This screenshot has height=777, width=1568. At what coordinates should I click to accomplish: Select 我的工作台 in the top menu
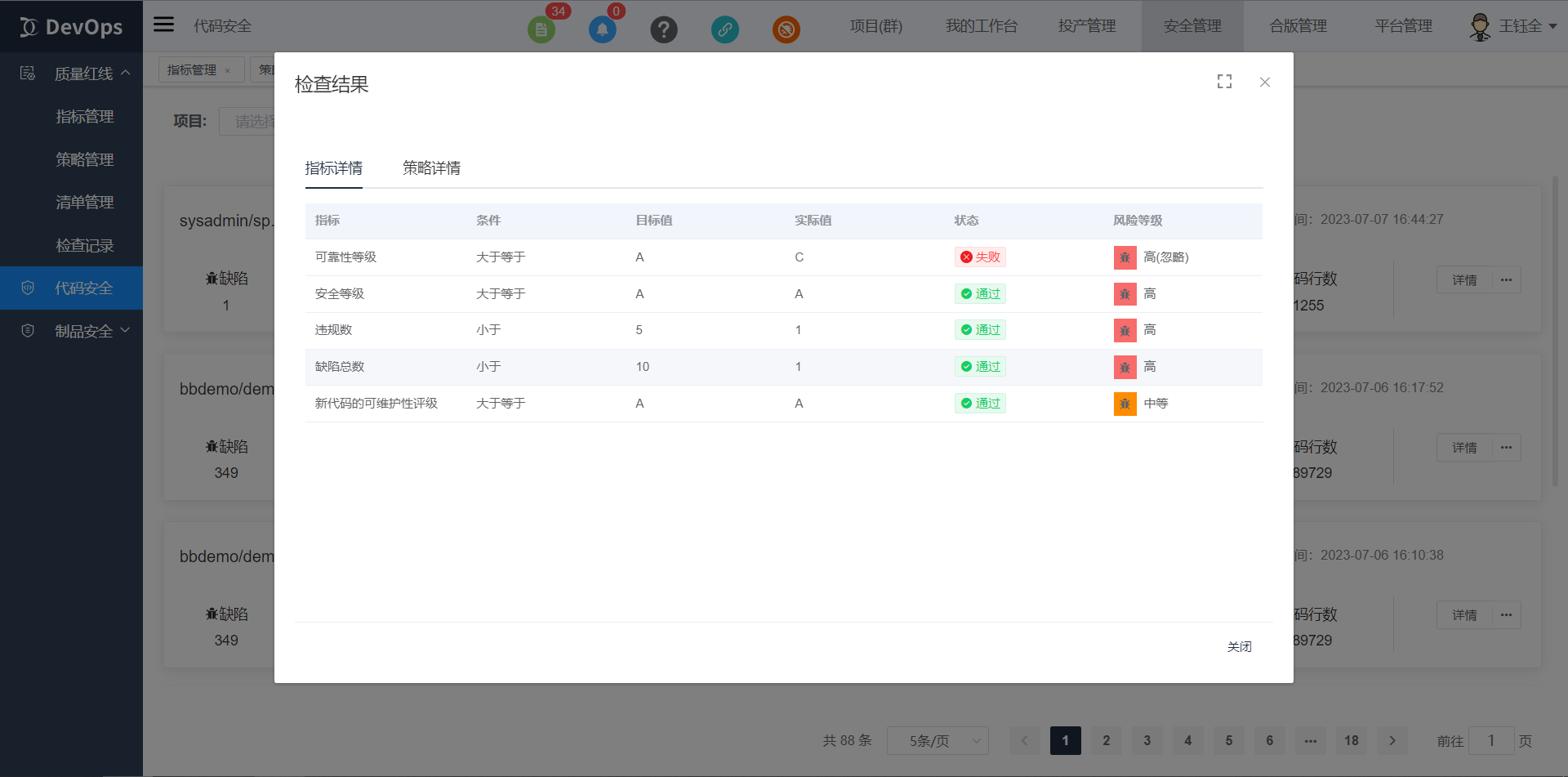(x=981, y=25)
